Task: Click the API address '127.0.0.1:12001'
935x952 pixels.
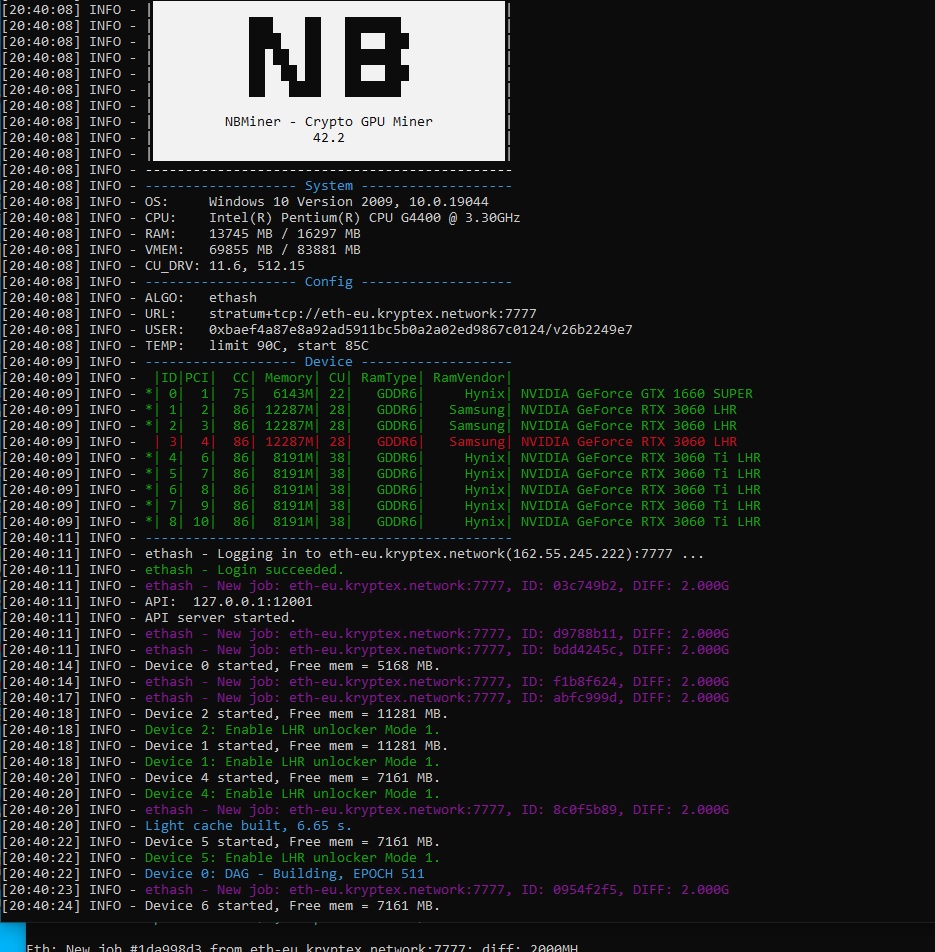Action: click(253, 602)
